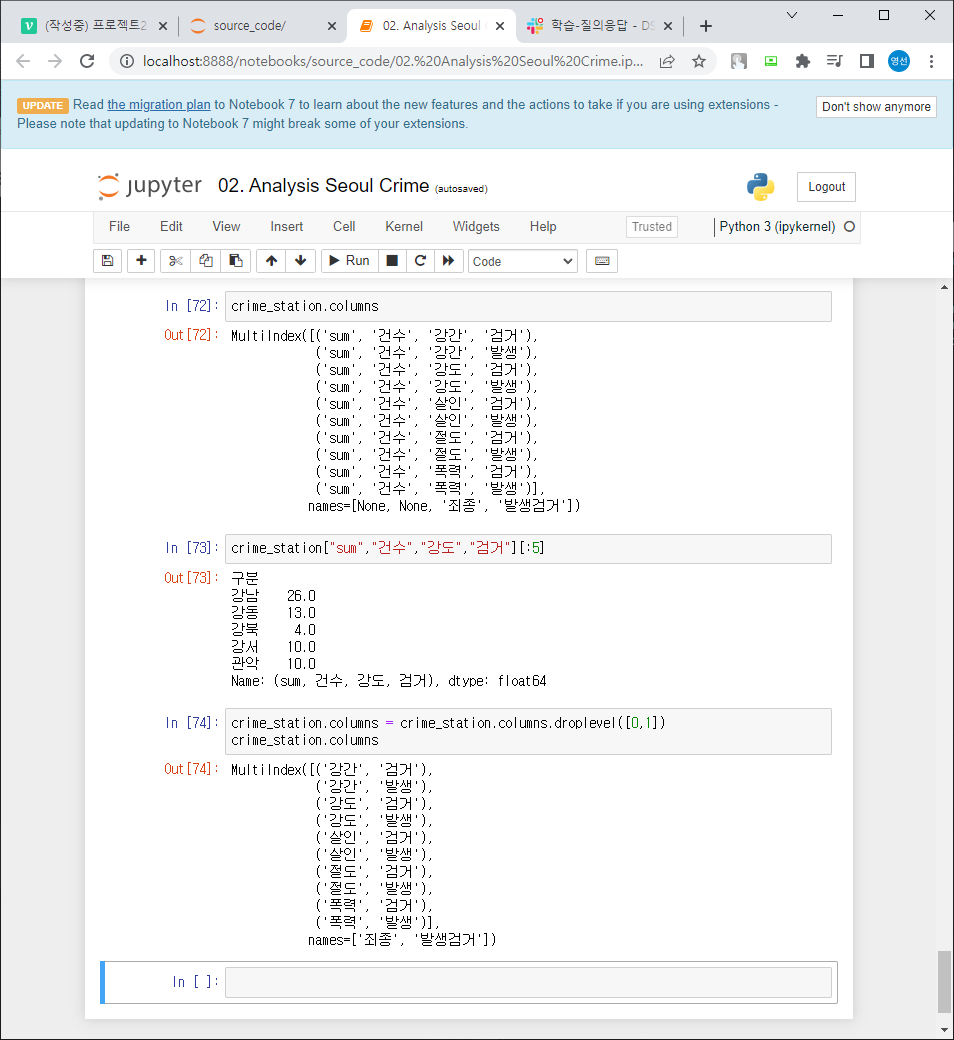This screenshot has height=1040, width=954.
Task: Open the migration plan link
Action: pos(159,105)
